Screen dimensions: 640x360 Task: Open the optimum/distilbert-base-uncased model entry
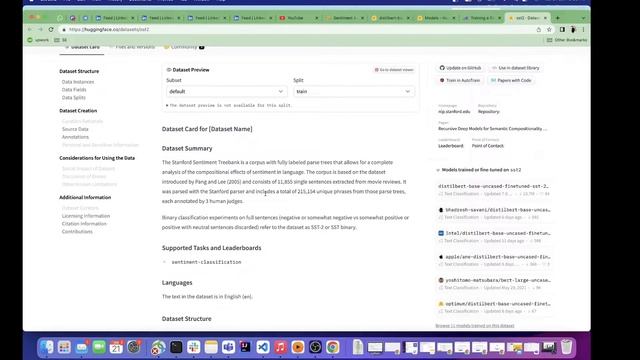click(495, 307)
